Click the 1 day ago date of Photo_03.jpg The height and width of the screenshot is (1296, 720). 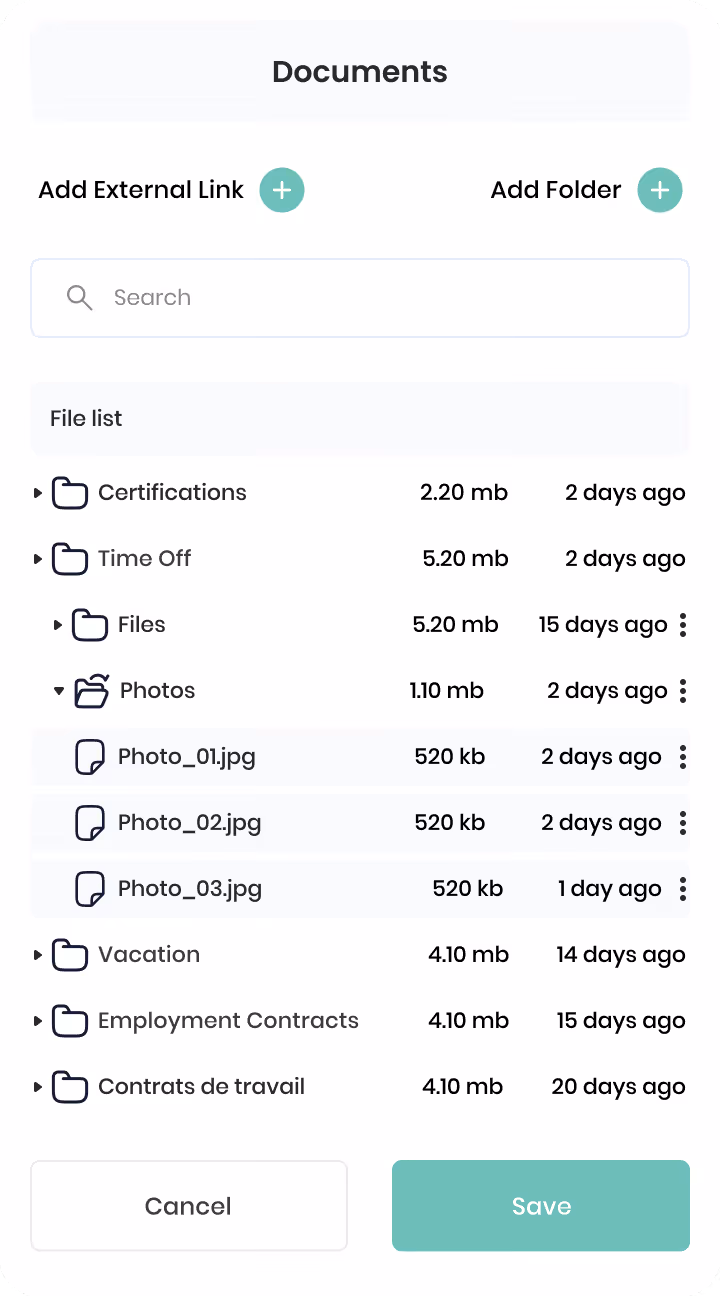coord(610,889)
